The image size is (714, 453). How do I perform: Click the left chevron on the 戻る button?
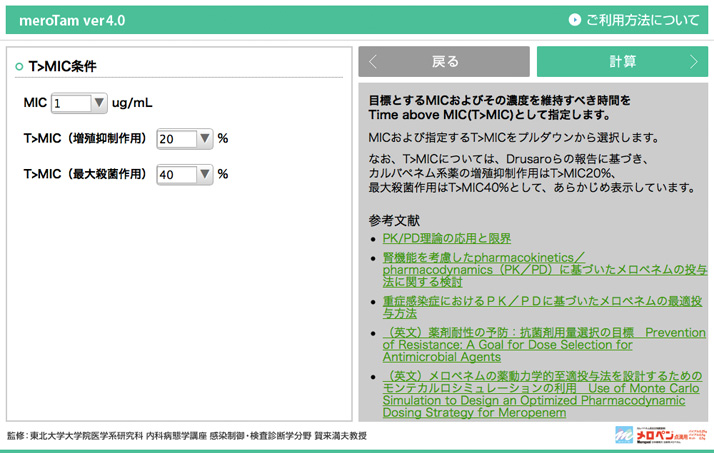pos(373,62)
